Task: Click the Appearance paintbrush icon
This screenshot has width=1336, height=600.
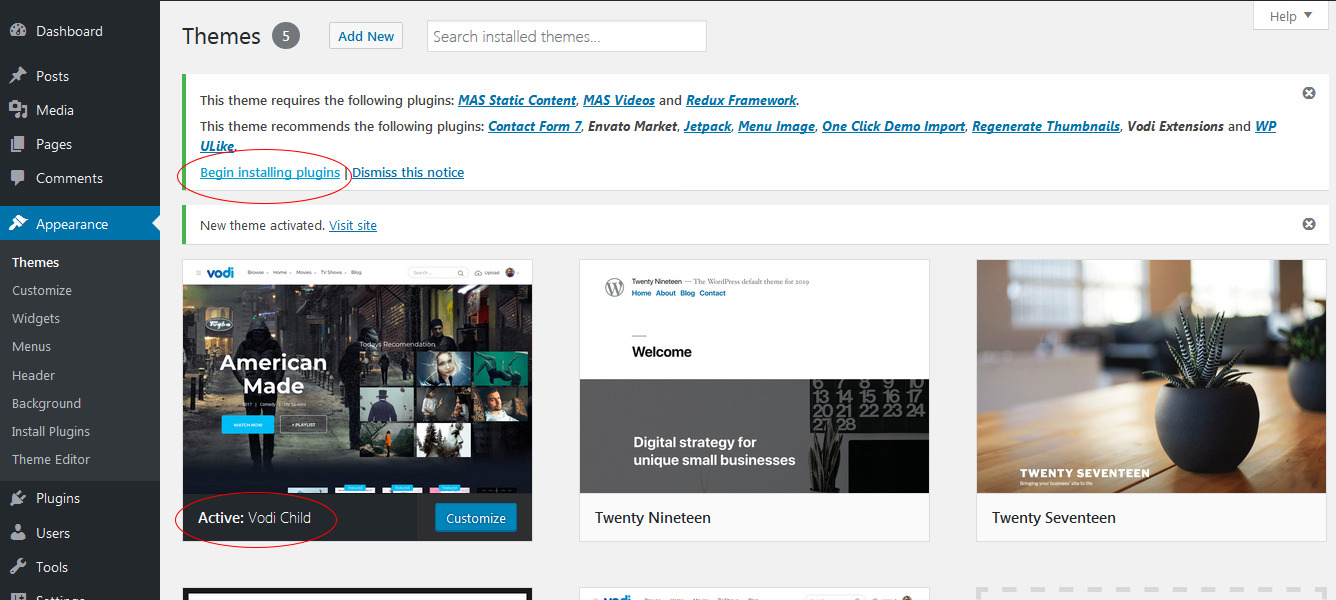Action: pos(18,224)
